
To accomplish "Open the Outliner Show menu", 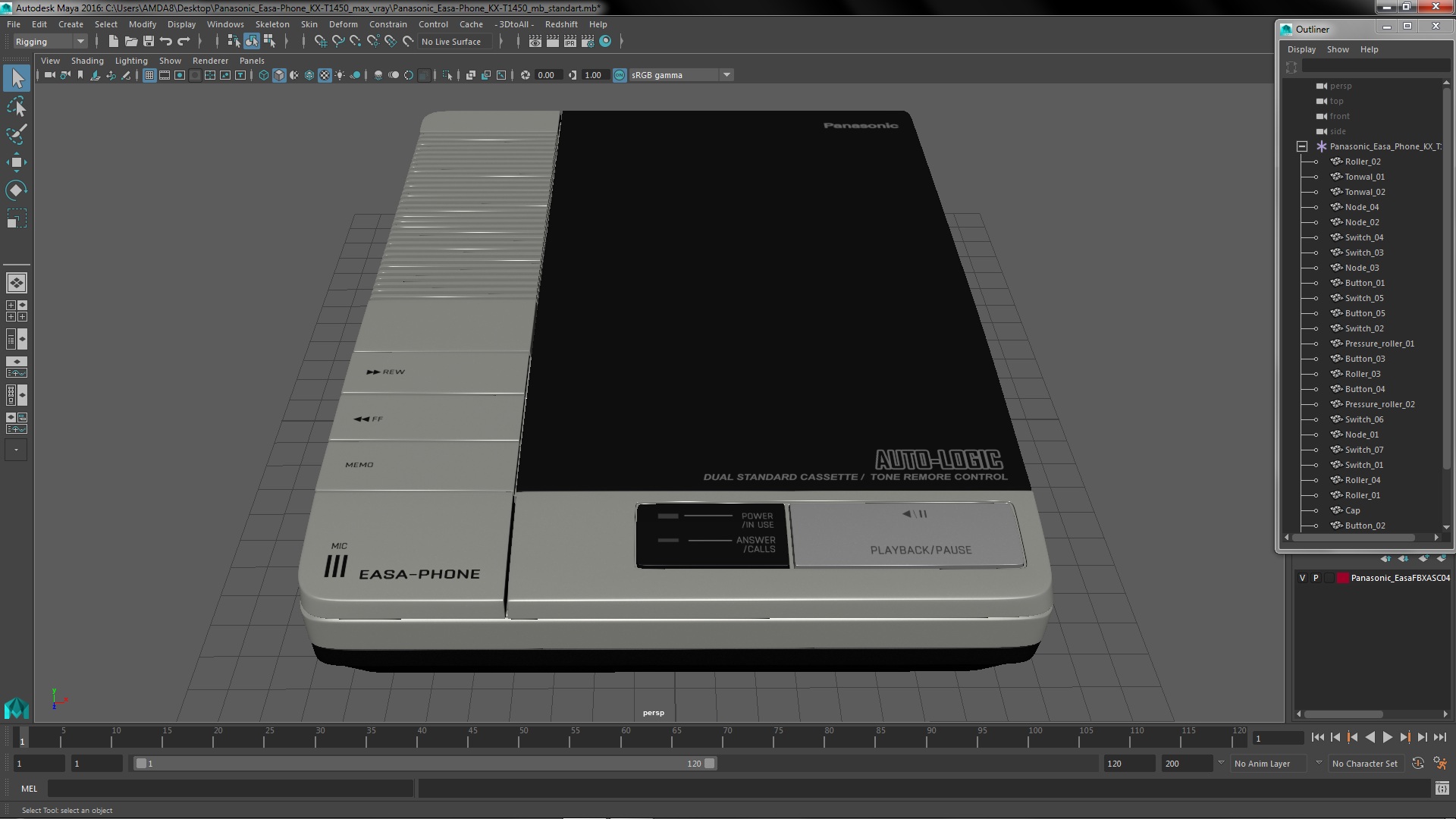I will 1338,49.
